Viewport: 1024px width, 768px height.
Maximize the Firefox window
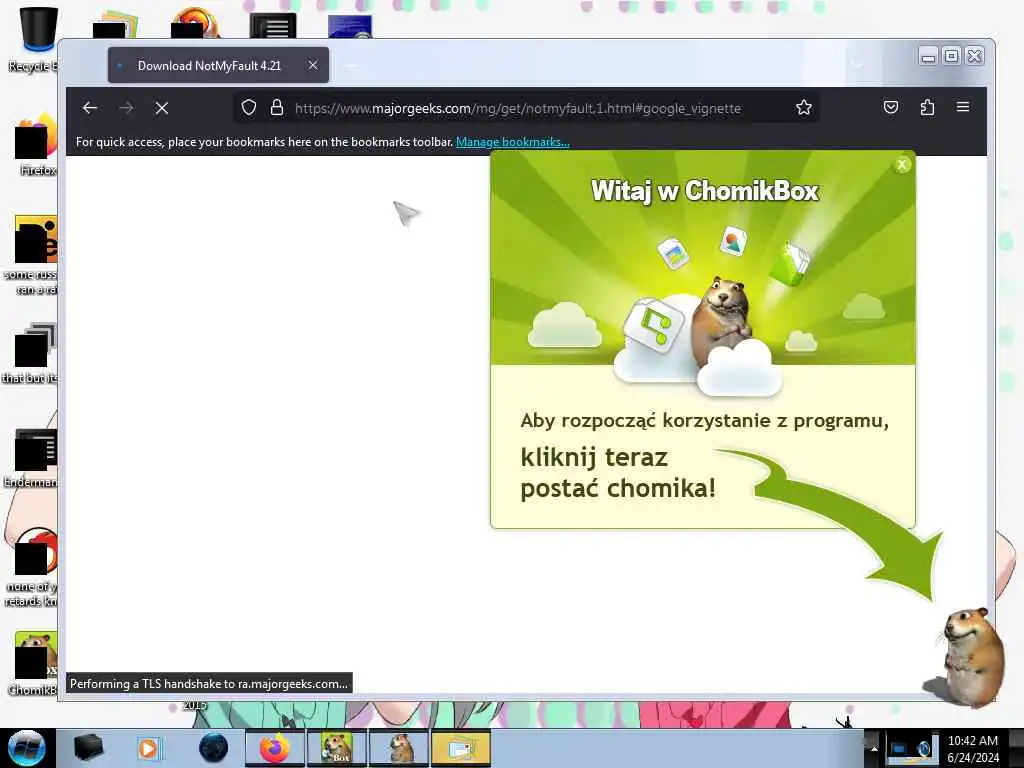pos(952,57)
